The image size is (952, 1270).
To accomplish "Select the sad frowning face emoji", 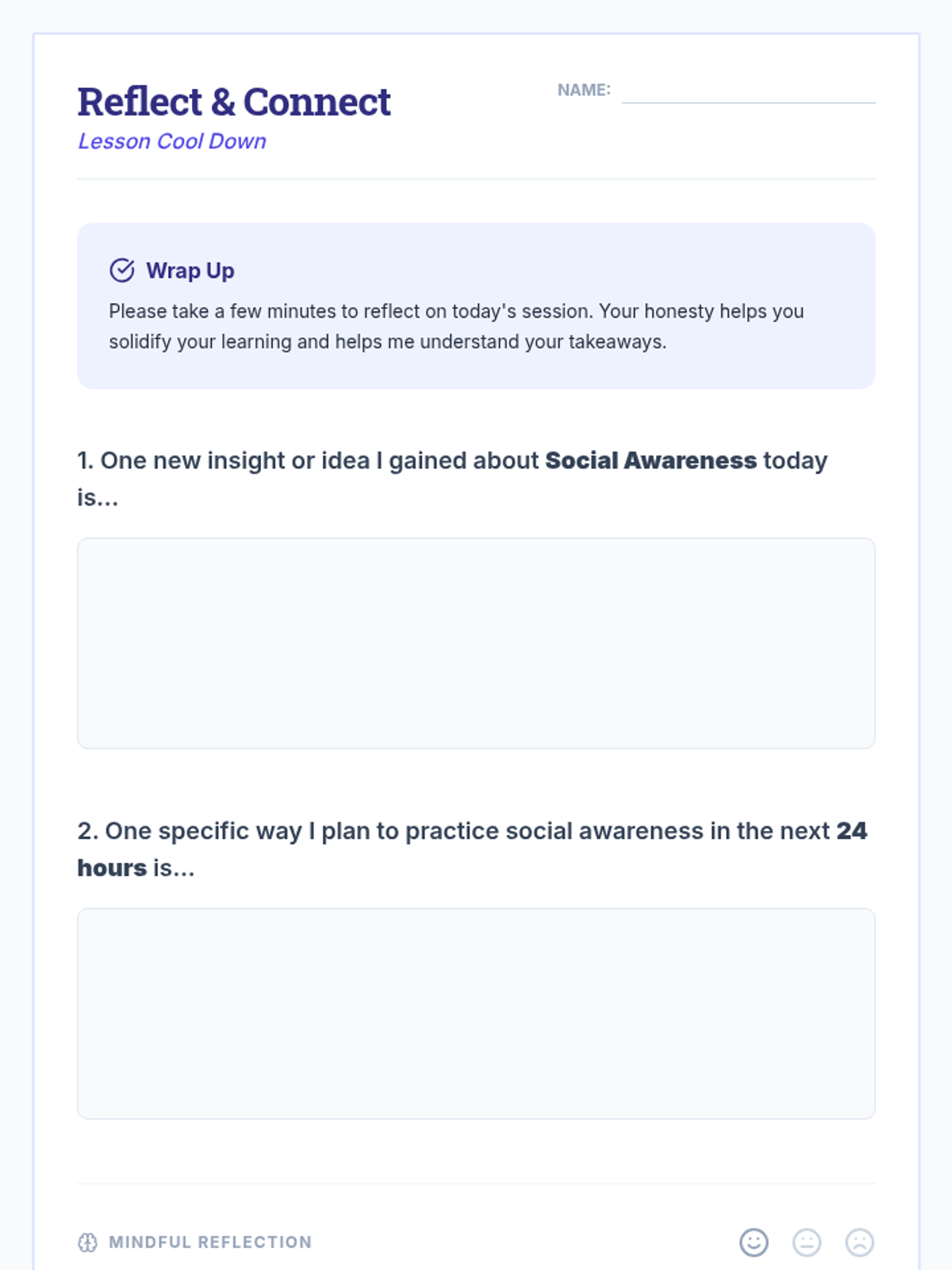I will click(x=859, y=1242).
